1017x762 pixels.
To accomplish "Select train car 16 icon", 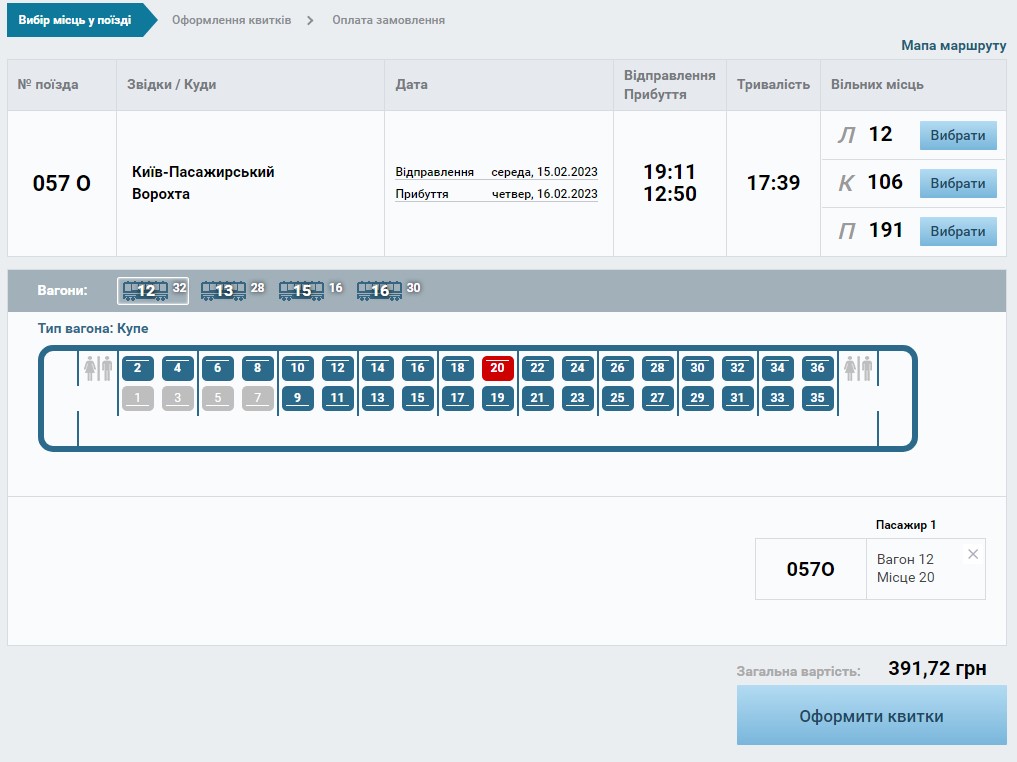I will [379, 291].
